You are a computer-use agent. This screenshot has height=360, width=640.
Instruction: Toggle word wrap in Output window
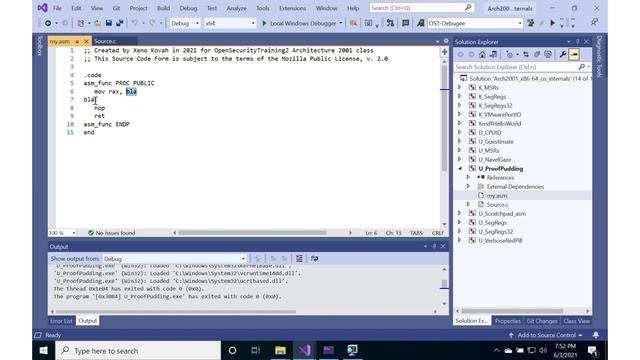click(314, 258)
